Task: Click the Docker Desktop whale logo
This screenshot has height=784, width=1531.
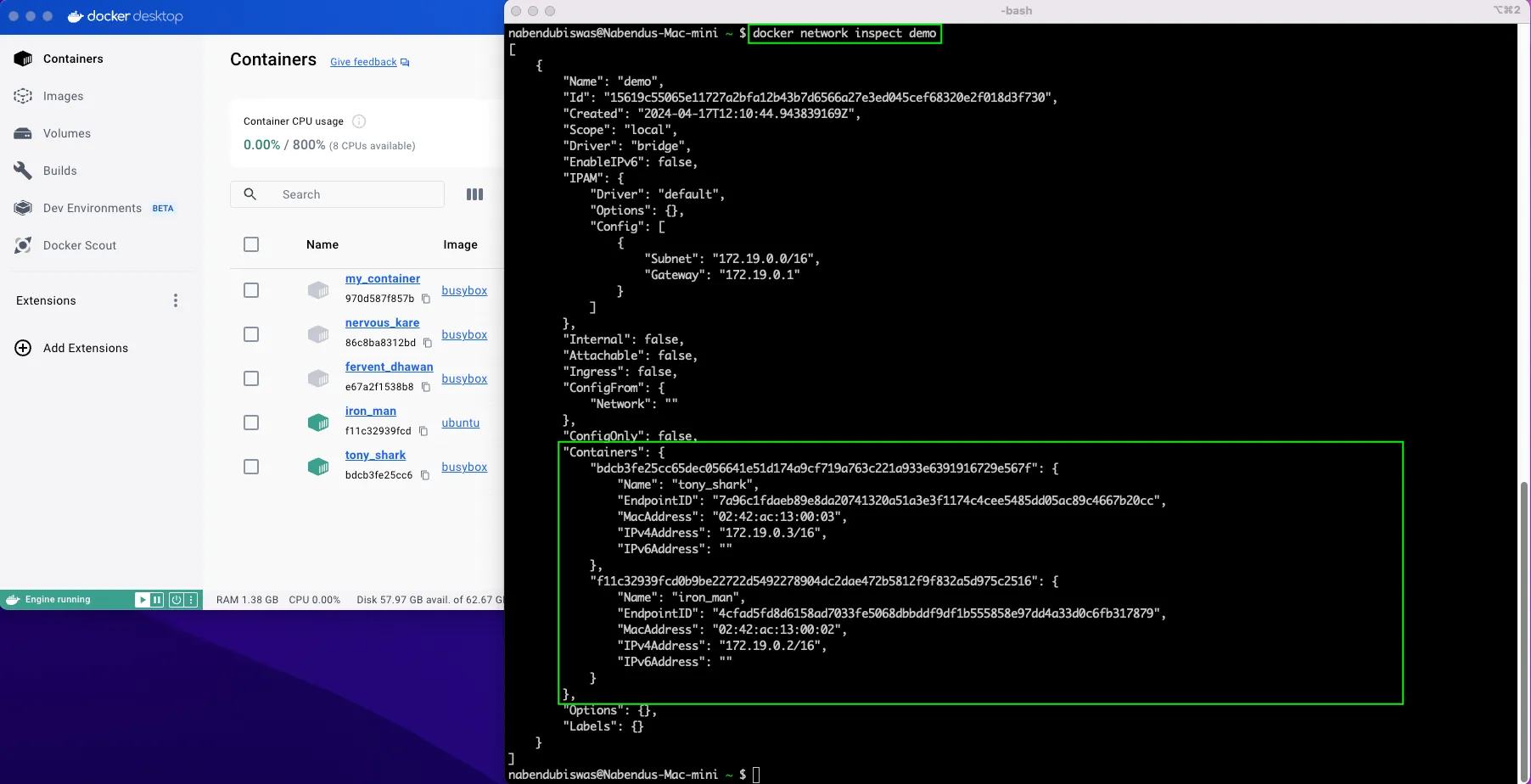Action: [x=75, y=16]
